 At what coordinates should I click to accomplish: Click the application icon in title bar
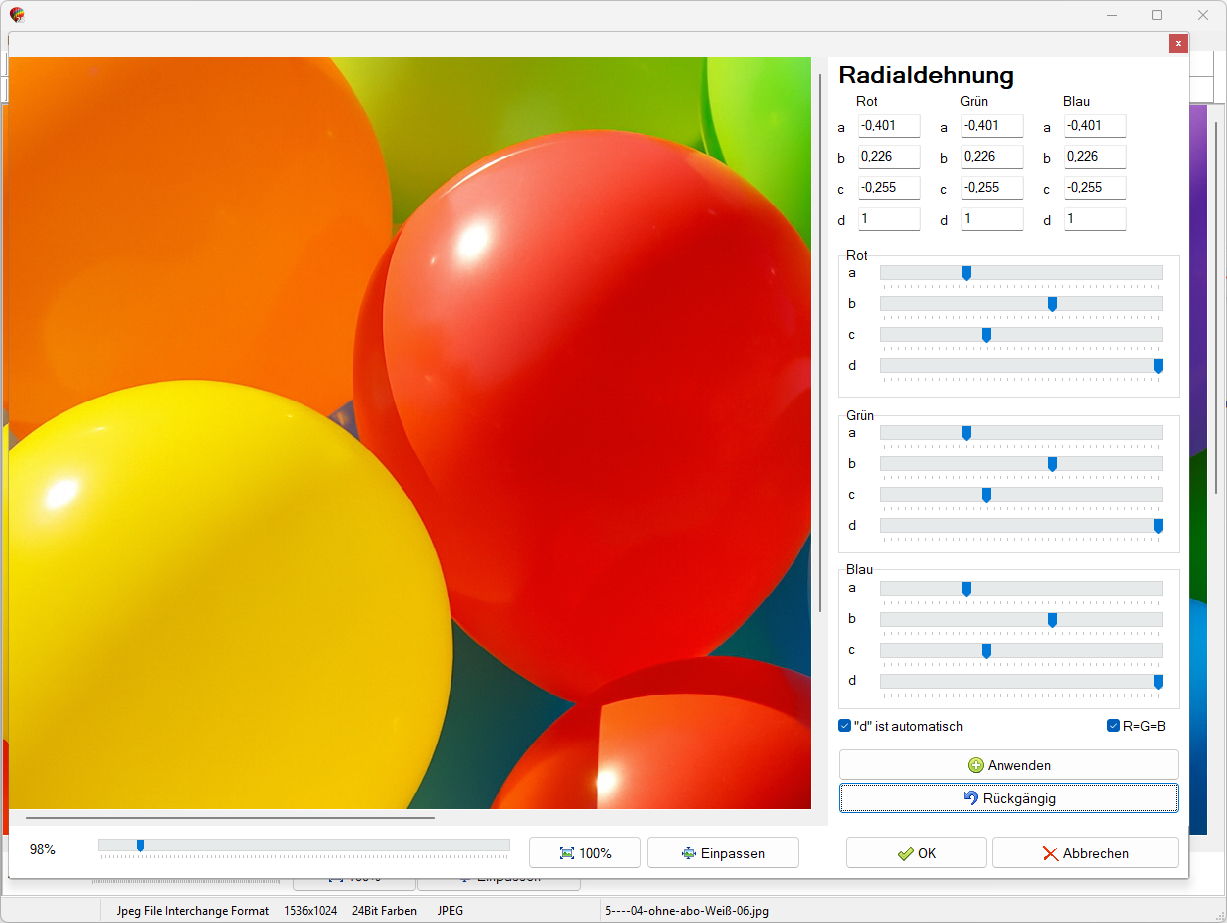pyautogui.click(x=17, y=15)
